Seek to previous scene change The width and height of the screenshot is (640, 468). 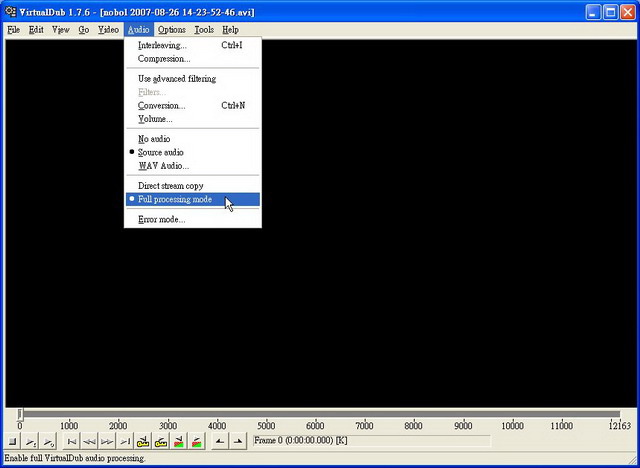coord(179,441)
